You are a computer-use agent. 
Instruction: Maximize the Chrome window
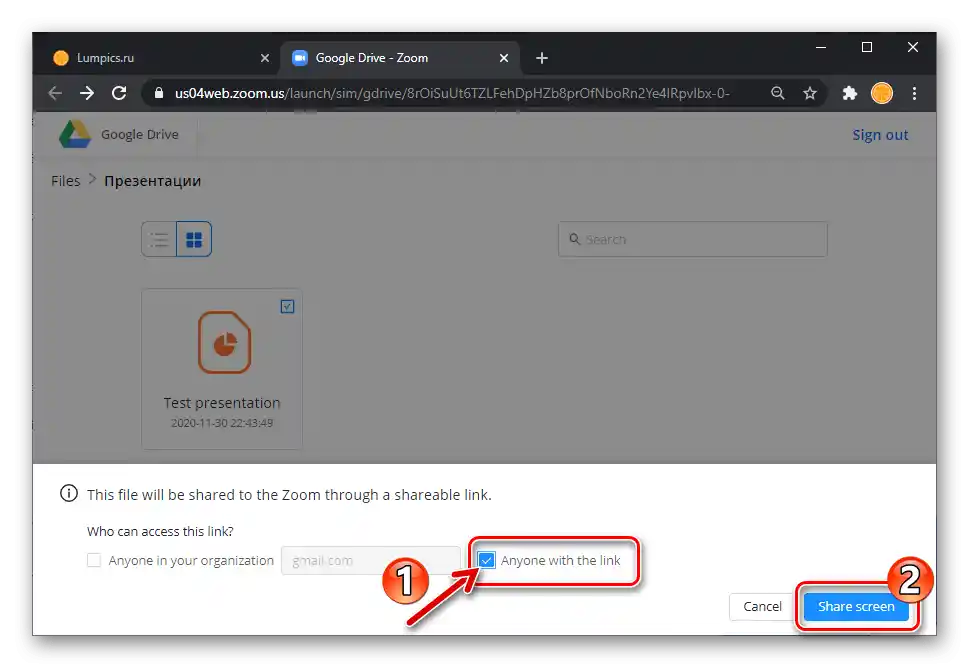coord(867,48)
